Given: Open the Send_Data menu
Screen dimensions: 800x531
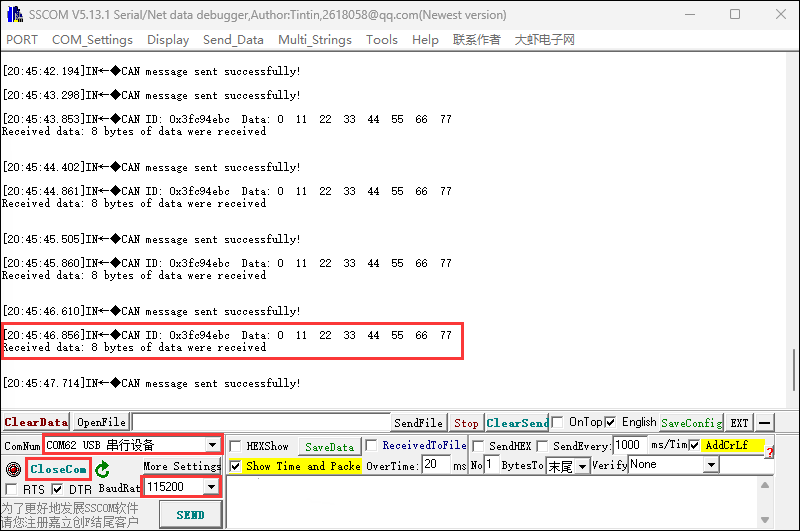Looking at the screenshot, I should [233, 40].
